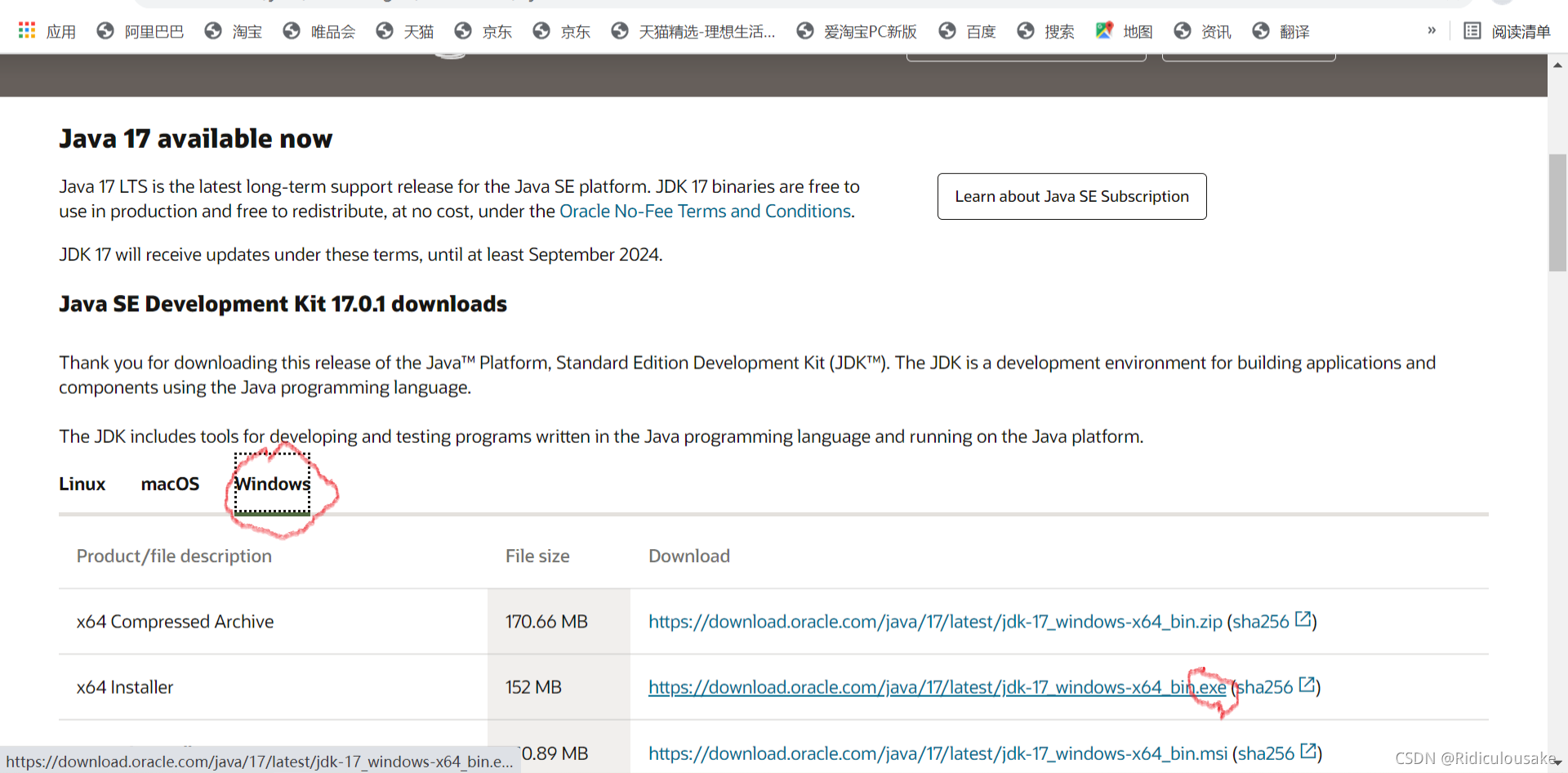
Task: Click the 'x64 Installer' cell
Action: (x=125, y=687)
